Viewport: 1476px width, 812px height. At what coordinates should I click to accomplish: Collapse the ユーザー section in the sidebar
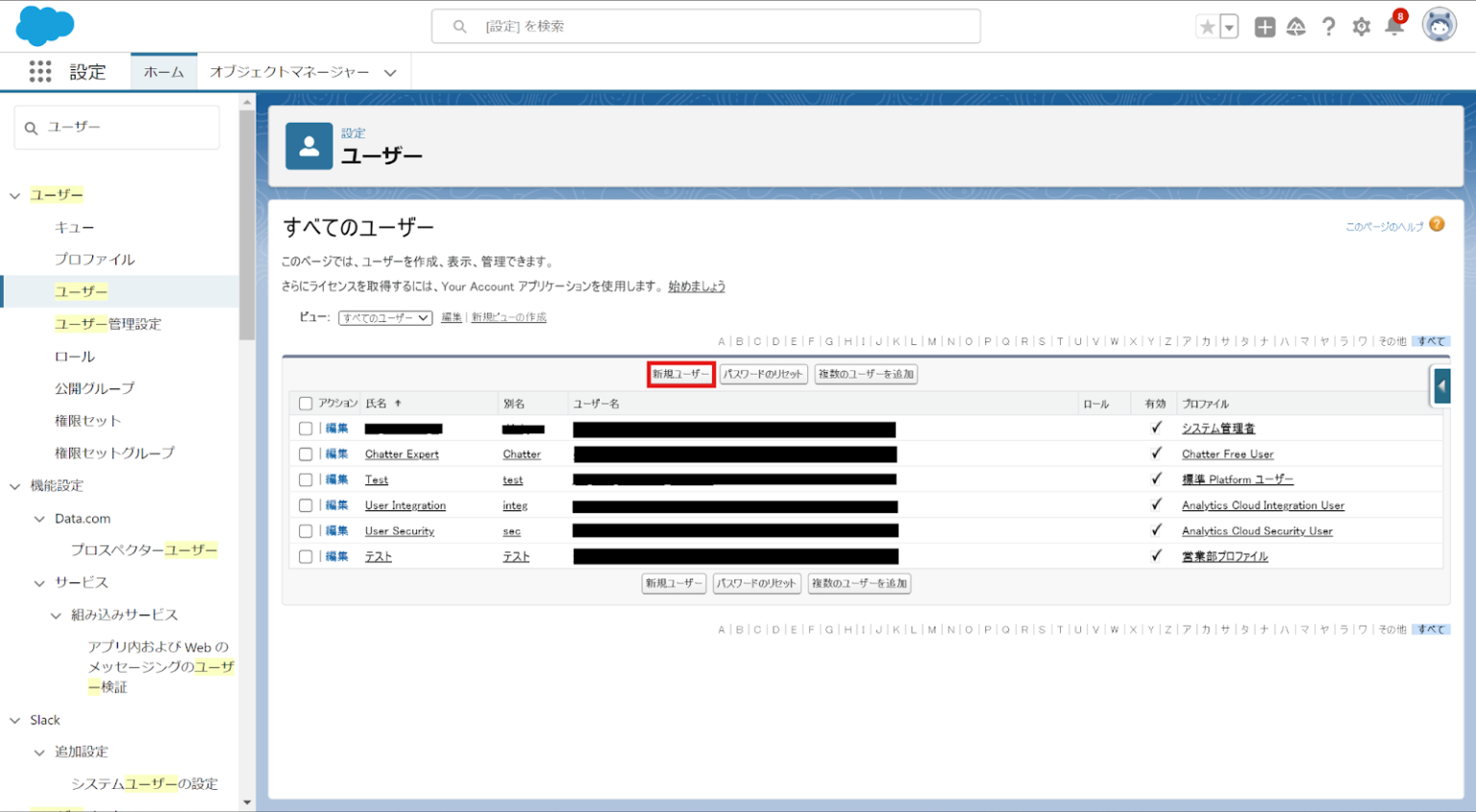(14, 194)
